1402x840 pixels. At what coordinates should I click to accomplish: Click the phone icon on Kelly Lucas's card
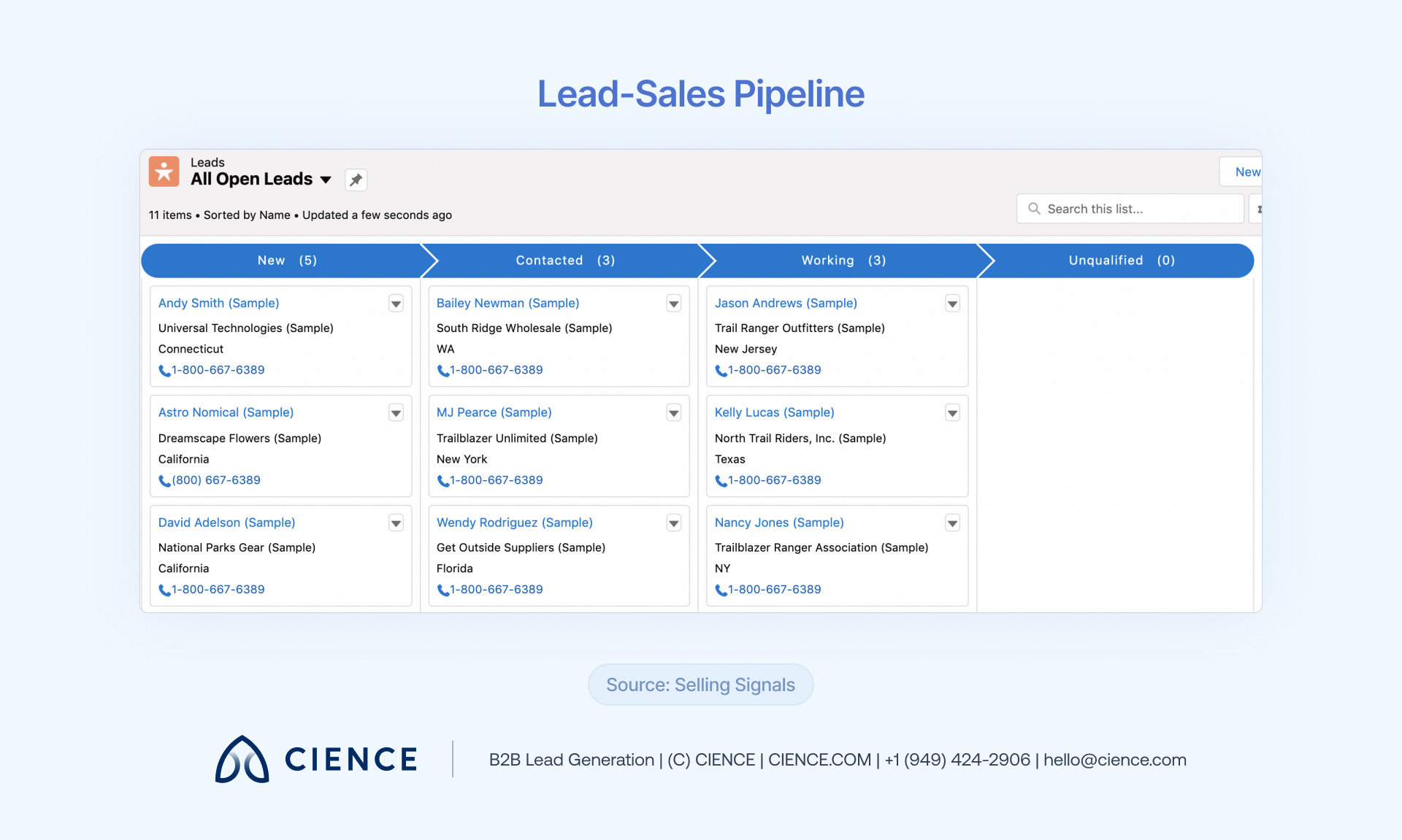pyautogui.click(x=721, y=481)
